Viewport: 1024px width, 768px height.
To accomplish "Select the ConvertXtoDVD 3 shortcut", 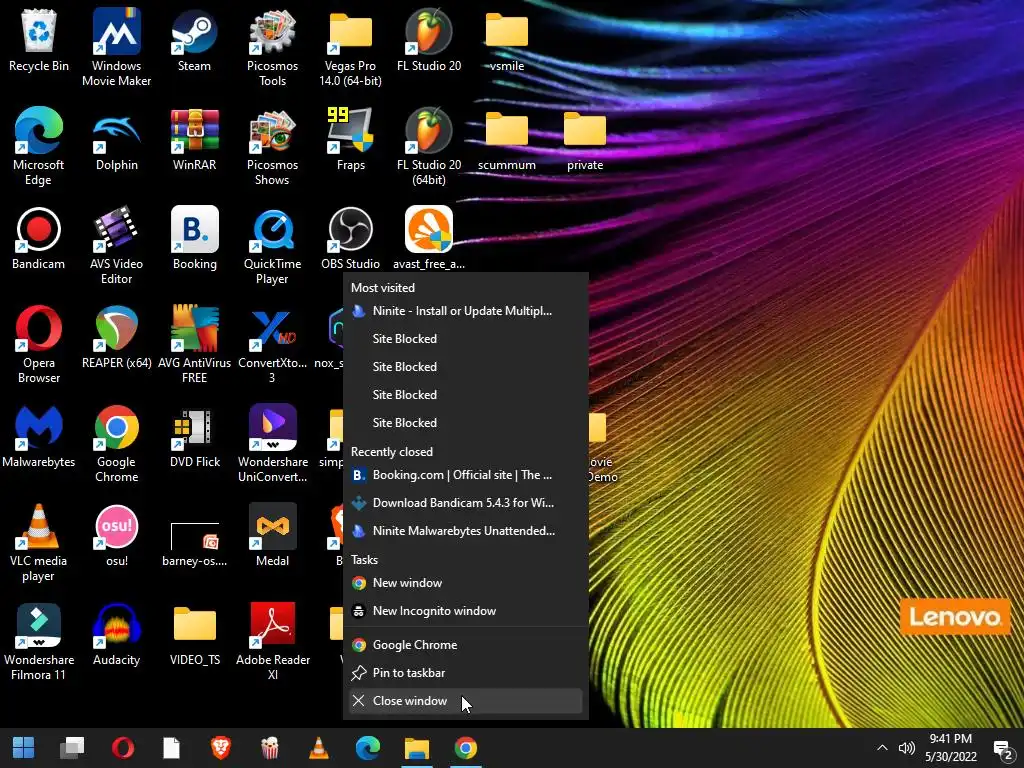I will pyautogui.click(x=272, y=344).
